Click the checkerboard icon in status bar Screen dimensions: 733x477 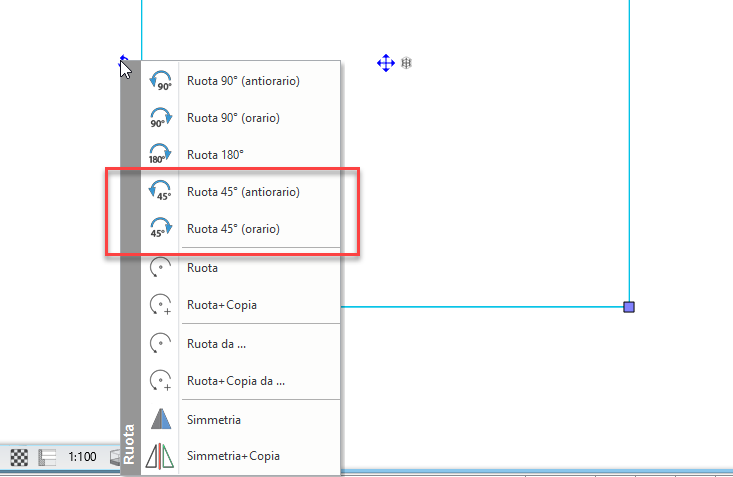tap(19, 457)
